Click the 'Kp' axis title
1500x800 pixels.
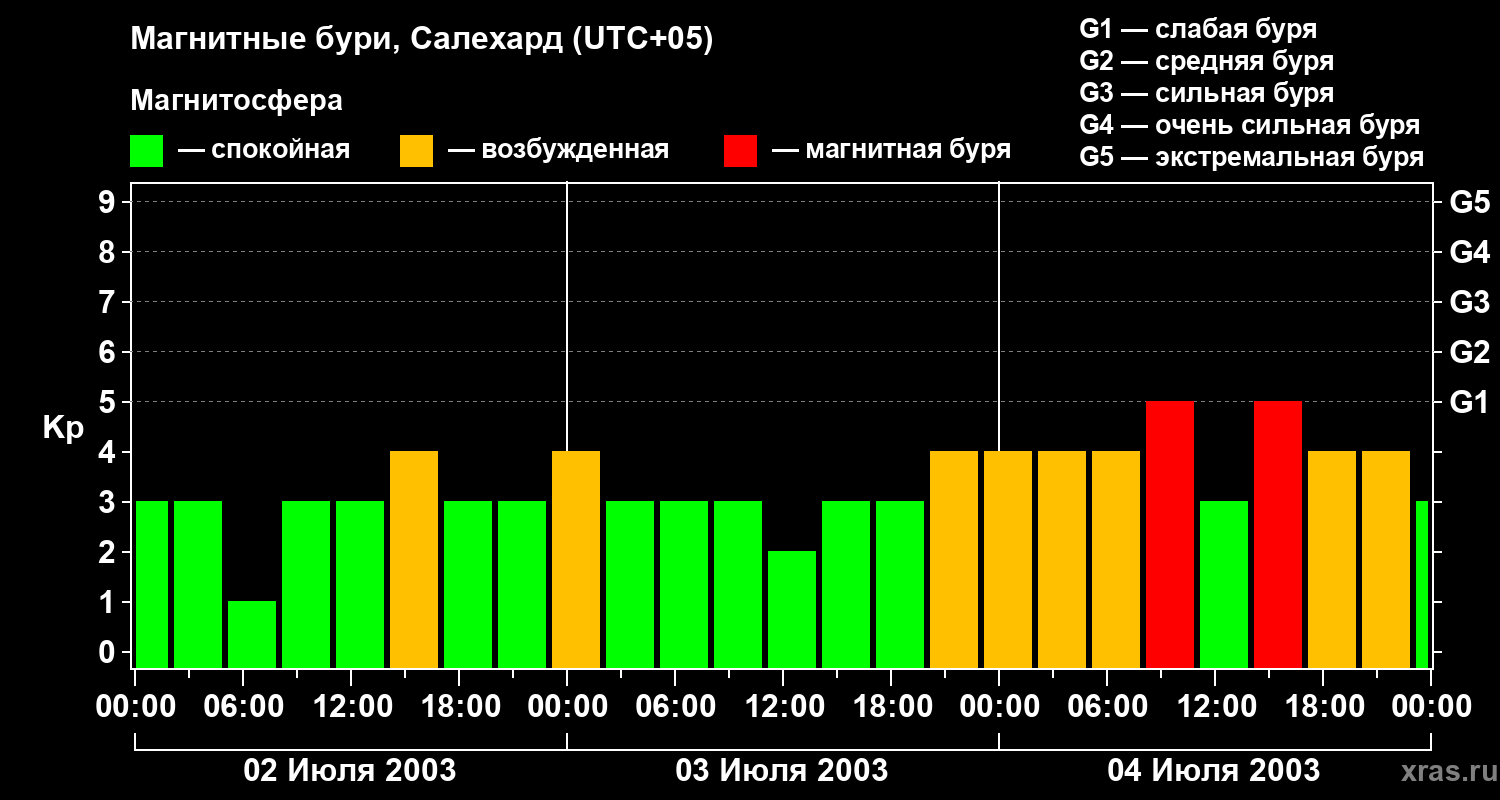(x=63, y=427)
